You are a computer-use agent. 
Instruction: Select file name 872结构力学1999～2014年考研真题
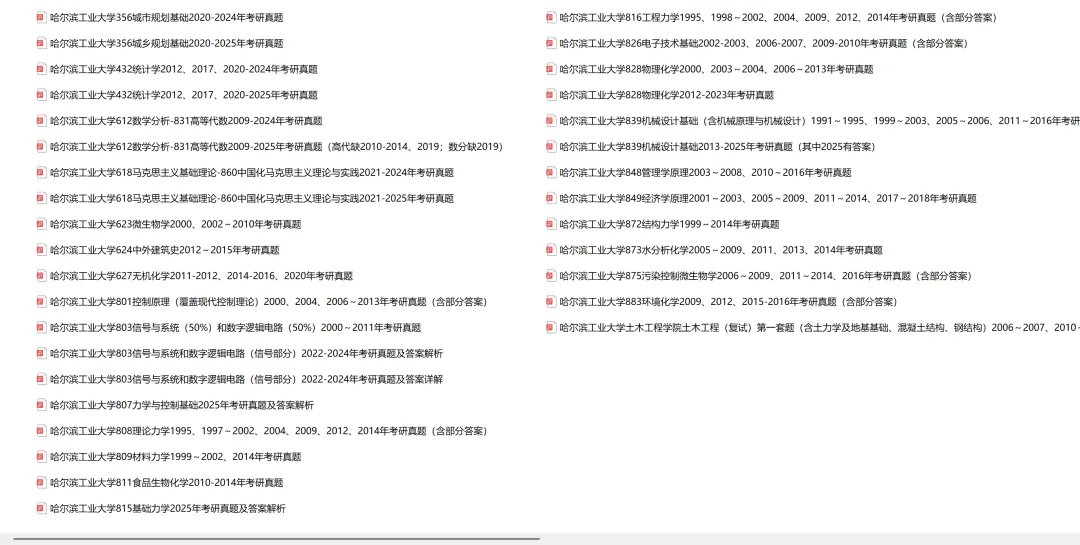pyautogui.click(x=669, y=224)
